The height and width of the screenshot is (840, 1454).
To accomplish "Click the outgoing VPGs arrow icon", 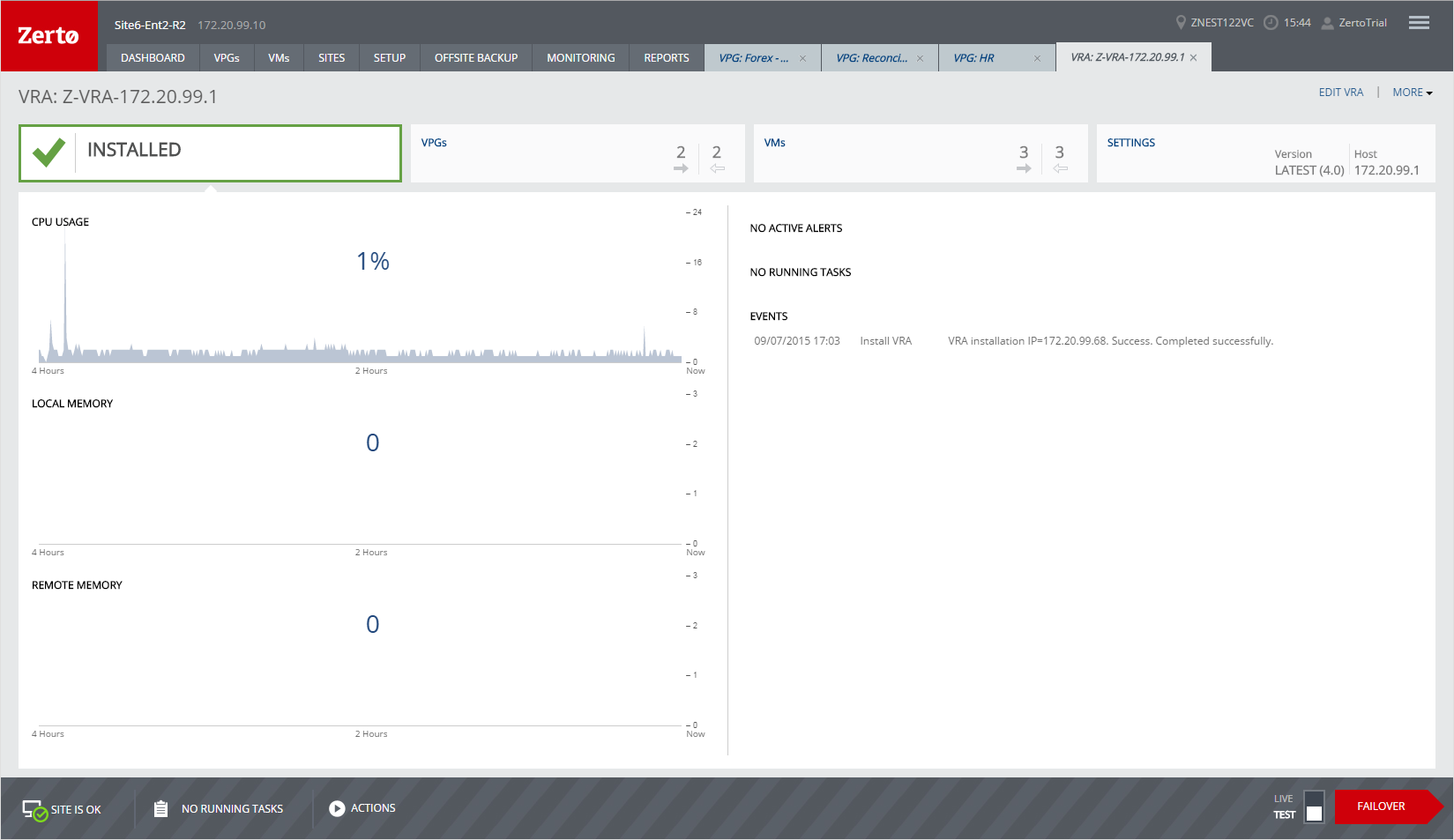I will [x=681, y=168].
